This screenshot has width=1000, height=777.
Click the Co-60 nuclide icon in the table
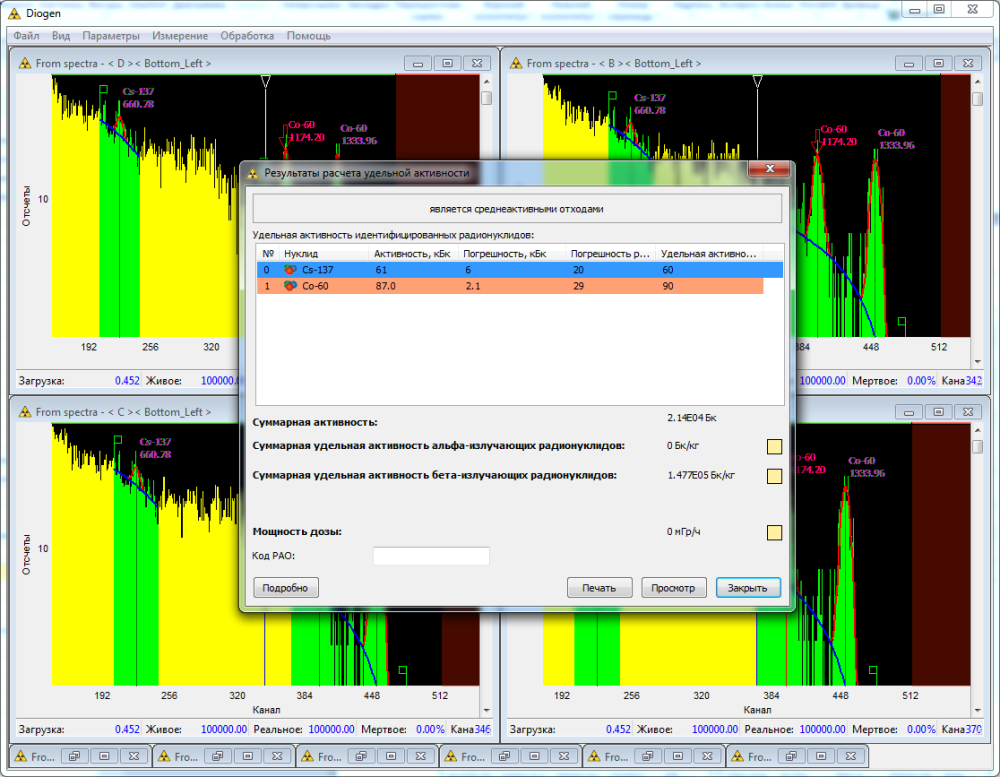pyautogui.click(x=290, y=286)
